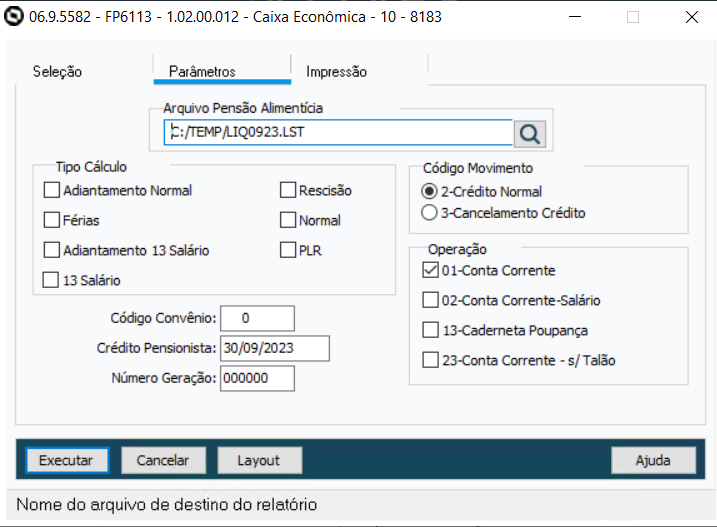
Task: Switch to the Seleção tab
Action: [x=57, y=72]
